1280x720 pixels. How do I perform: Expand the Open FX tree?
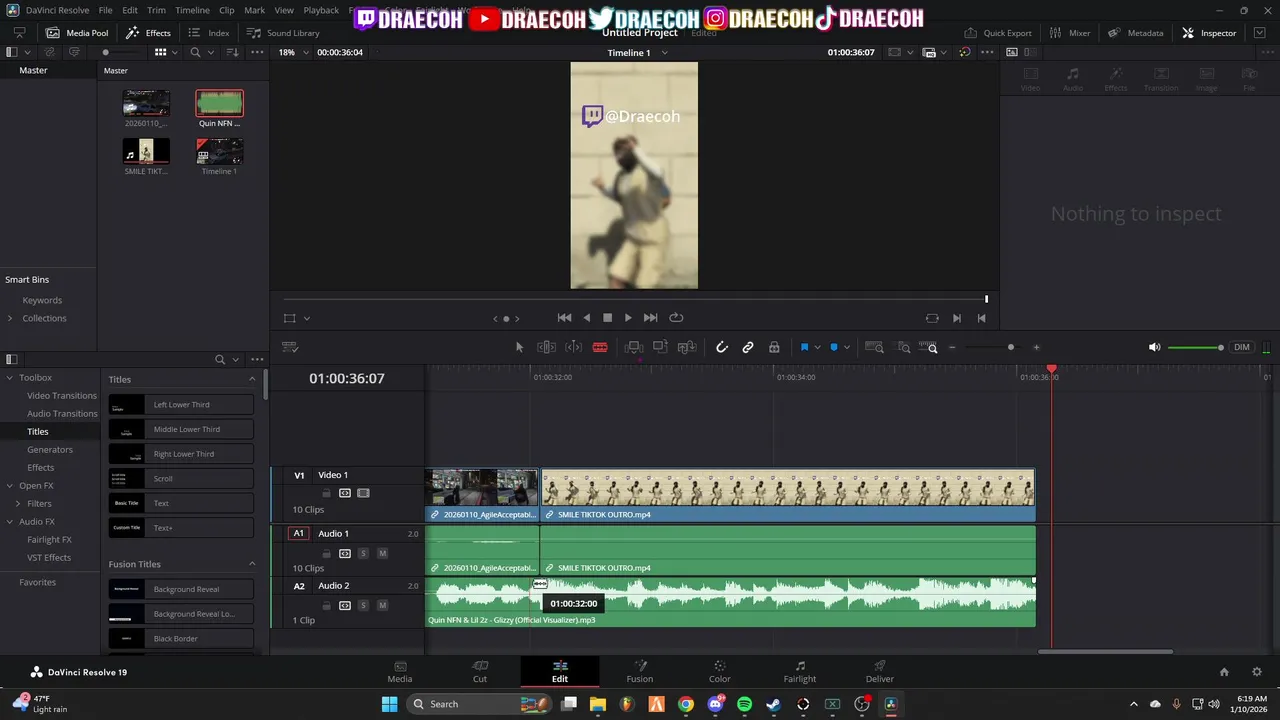10,486
